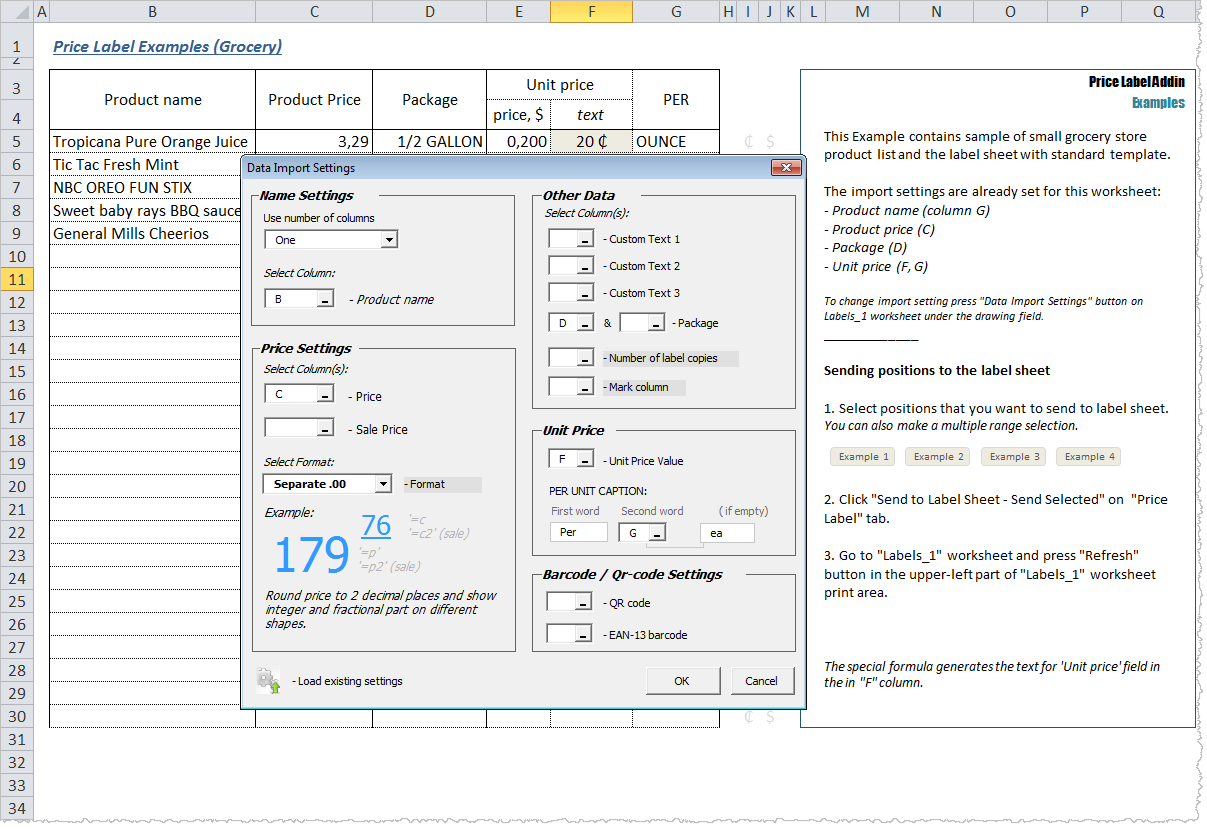Image resolution: width=1207 pixels, height=829 pixels.
Task: Expand the Select Format dropdown
Action: [383, 484]
